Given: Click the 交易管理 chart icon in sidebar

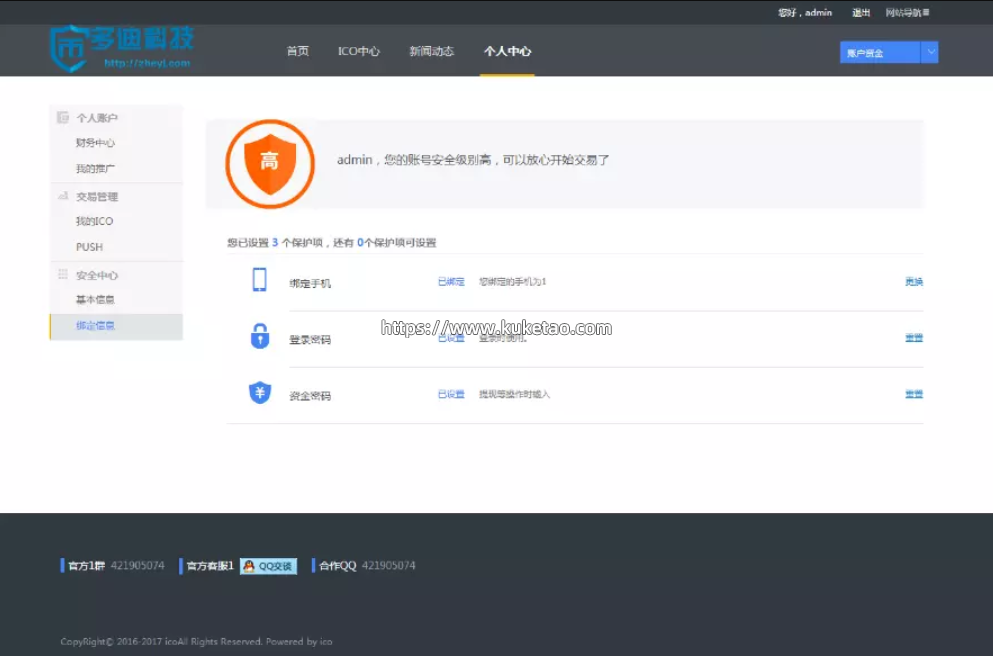Looking at the screenshot, I should click(63, 197).
